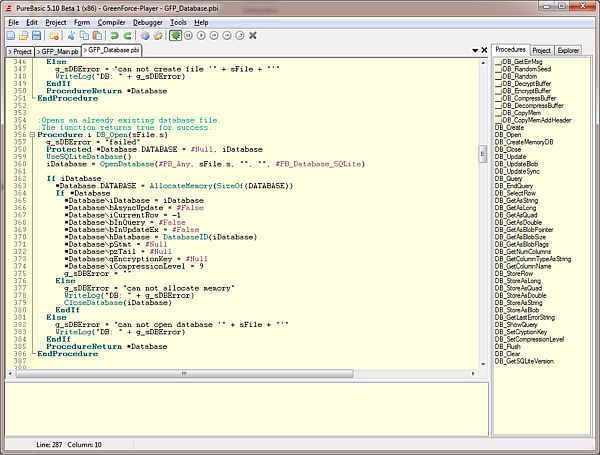Open the Debugger menu
600x455 pixels.
tap(148, 21)
